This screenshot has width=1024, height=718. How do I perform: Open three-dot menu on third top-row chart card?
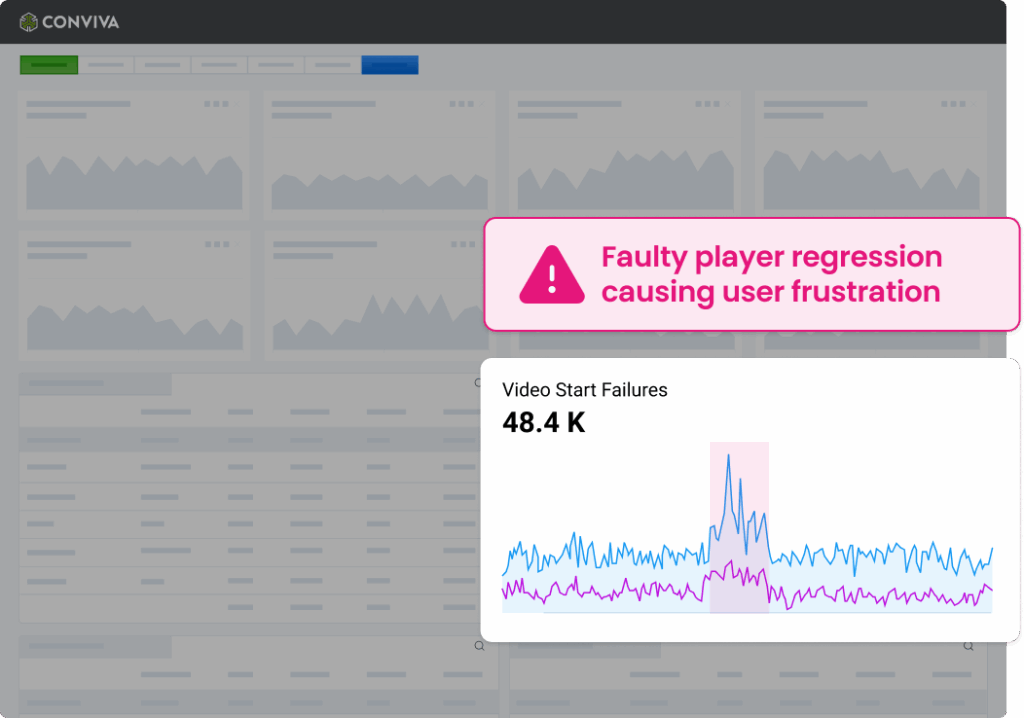point(706,104)
